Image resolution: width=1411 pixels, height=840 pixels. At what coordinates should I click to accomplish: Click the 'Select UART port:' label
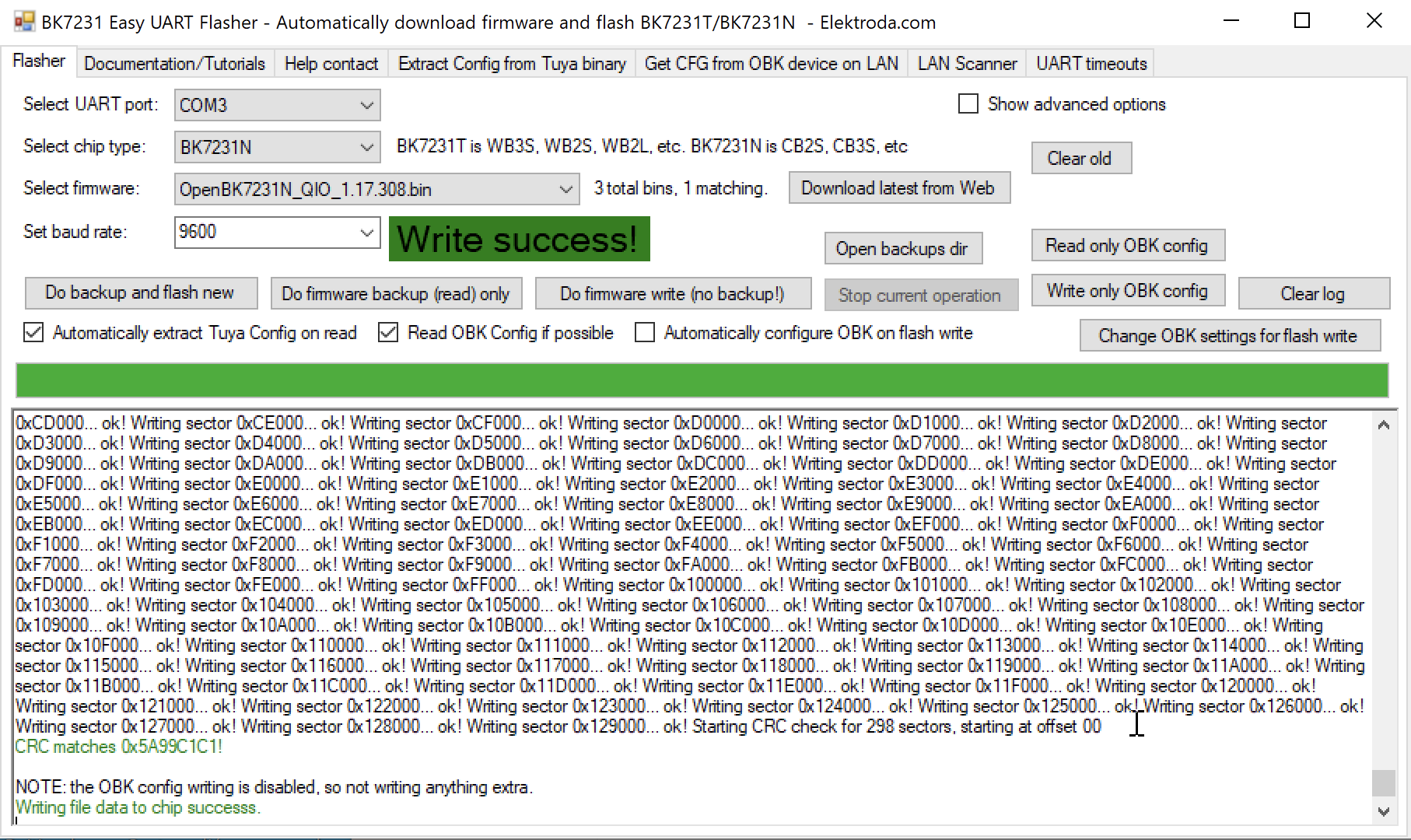point(91,104)
